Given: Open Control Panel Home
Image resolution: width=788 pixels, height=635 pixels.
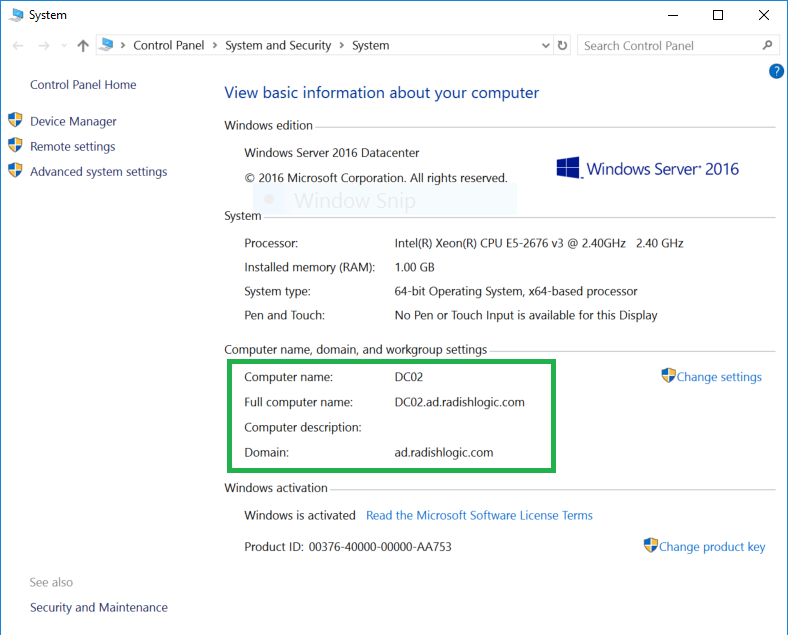Looking at the screenshot, I should coord(83,84).
